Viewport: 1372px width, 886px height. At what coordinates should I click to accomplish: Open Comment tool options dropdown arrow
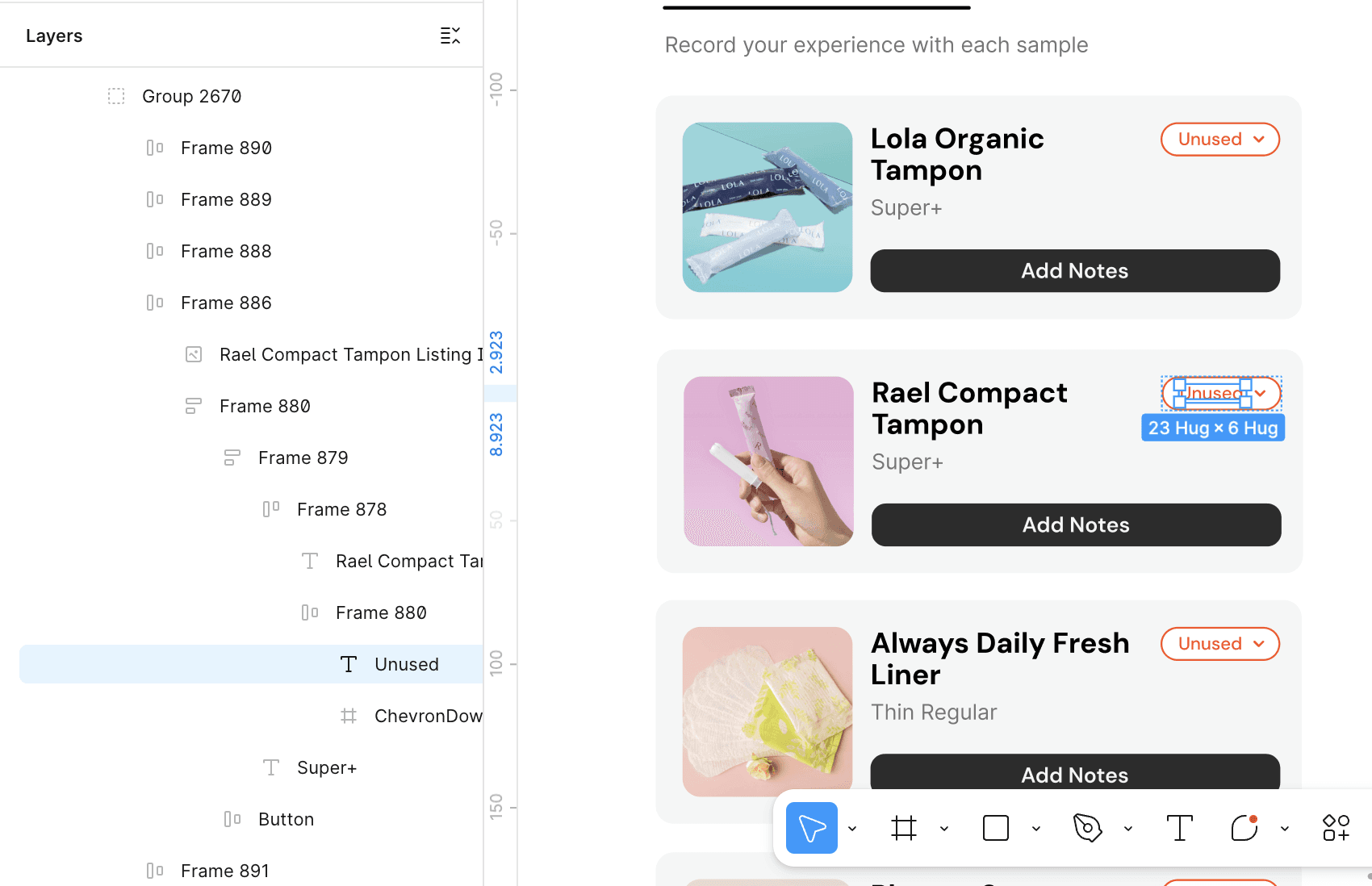[x=1285, y=829]
